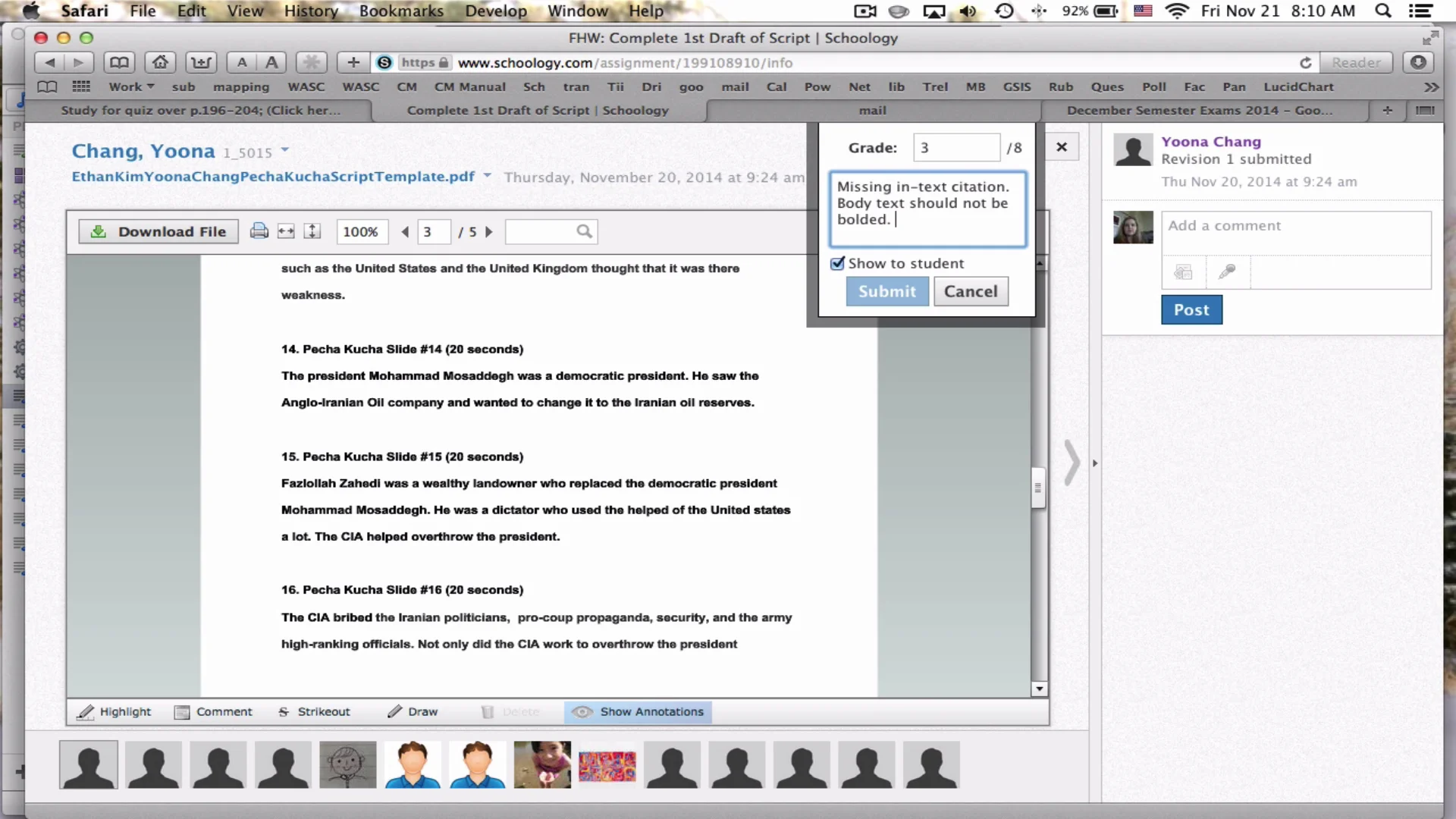Open the Work bookmarks folder dropdown
Viewport: 1456px width, 819px height.
[130, 86]
